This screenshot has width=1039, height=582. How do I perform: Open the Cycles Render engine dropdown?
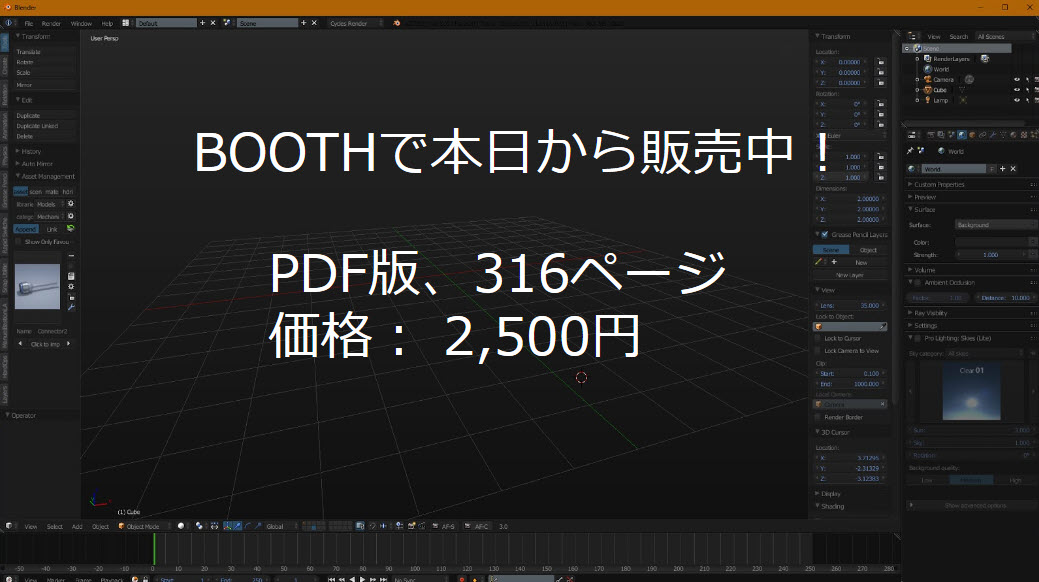click(355, 23)
